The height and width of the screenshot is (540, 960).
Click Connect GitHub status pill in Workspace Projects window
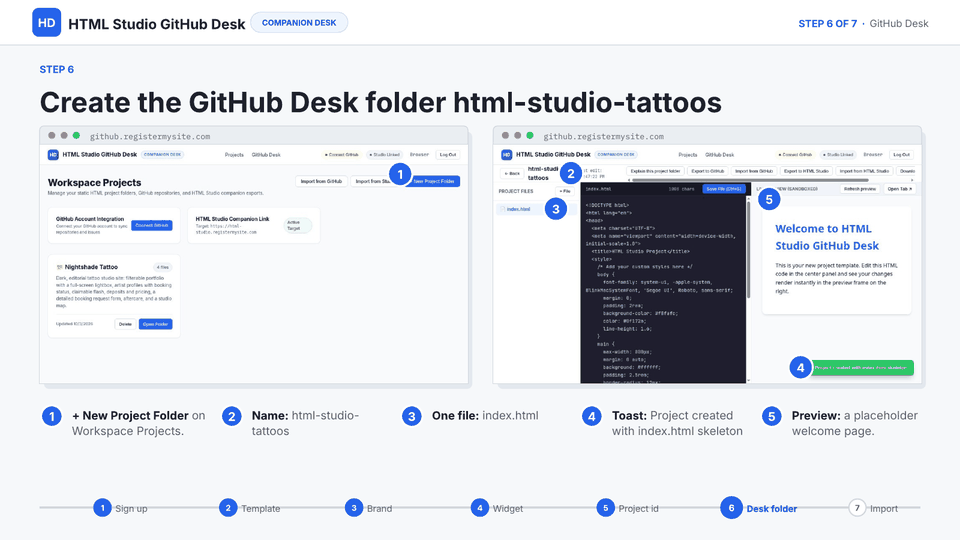tap(342, 155)
